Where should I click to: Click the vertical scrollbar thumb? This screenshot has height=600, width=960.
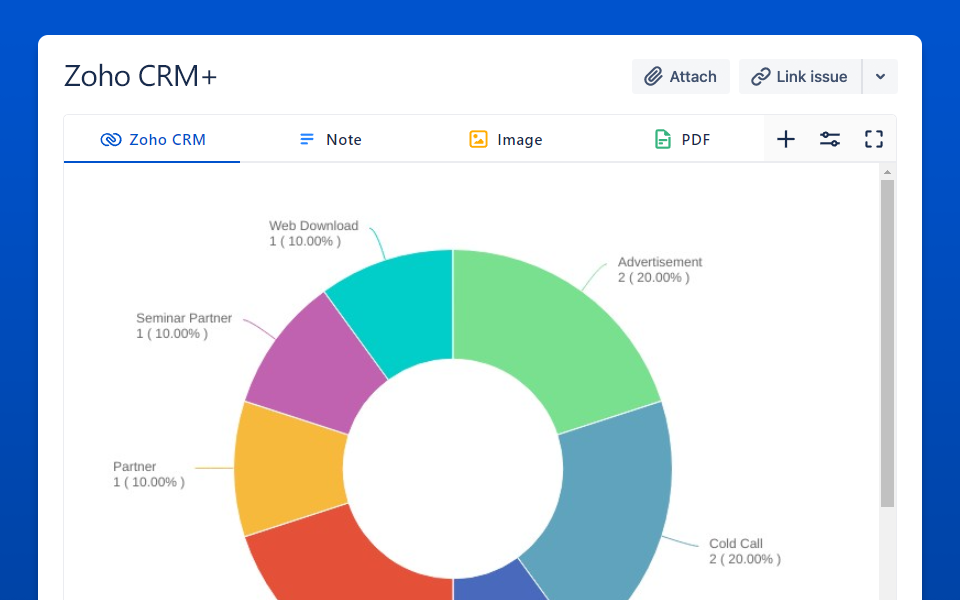[887, 340]
